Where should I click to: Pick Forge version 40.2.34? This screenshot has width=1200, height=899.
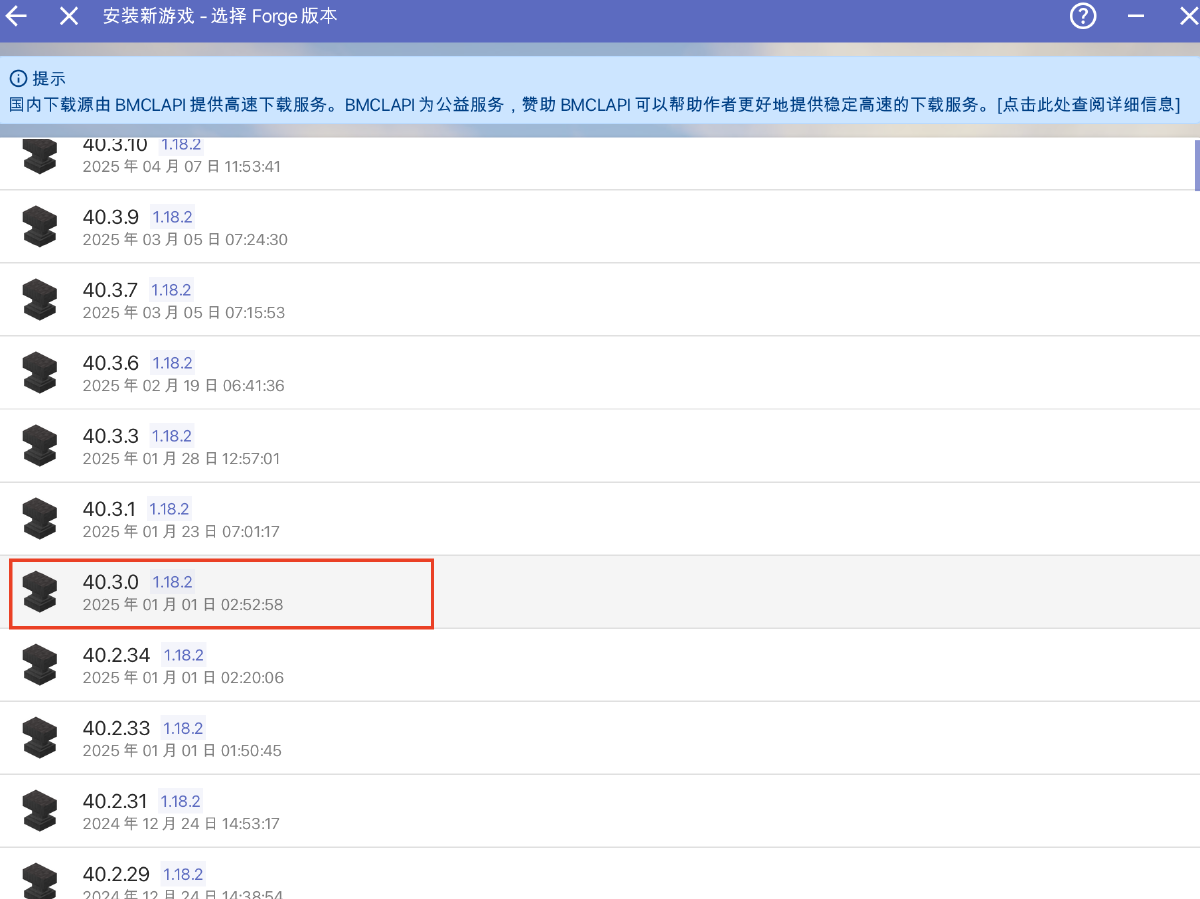[116, 655]
